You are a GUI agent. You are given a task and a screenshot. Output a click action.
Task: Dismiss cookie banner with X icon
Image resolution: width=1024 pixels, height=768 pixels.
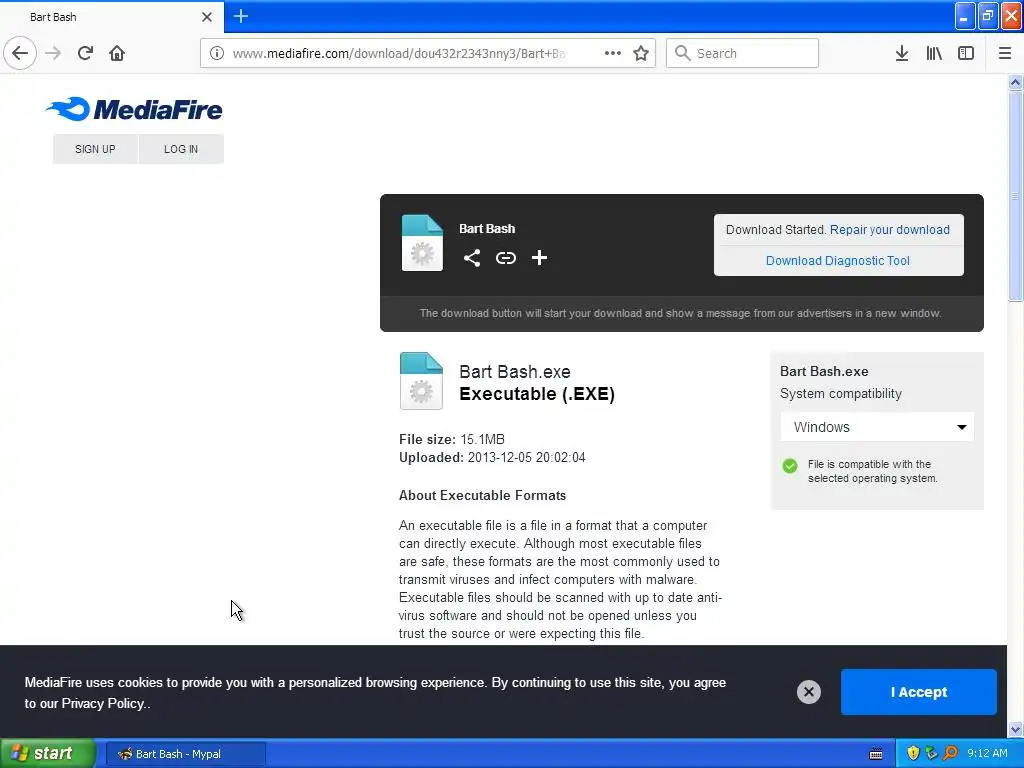tap(808, 692)
